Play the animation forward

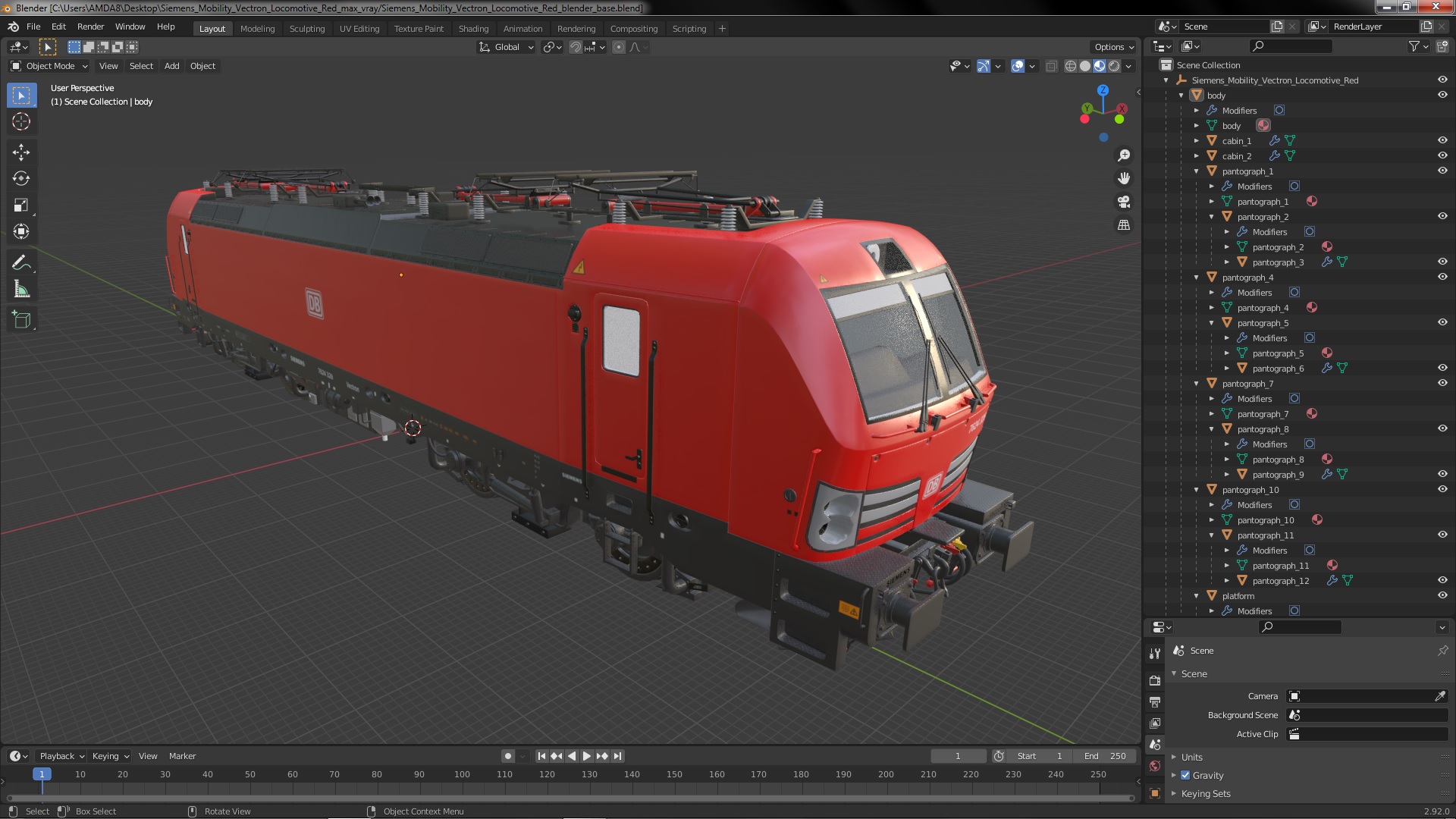586,756
